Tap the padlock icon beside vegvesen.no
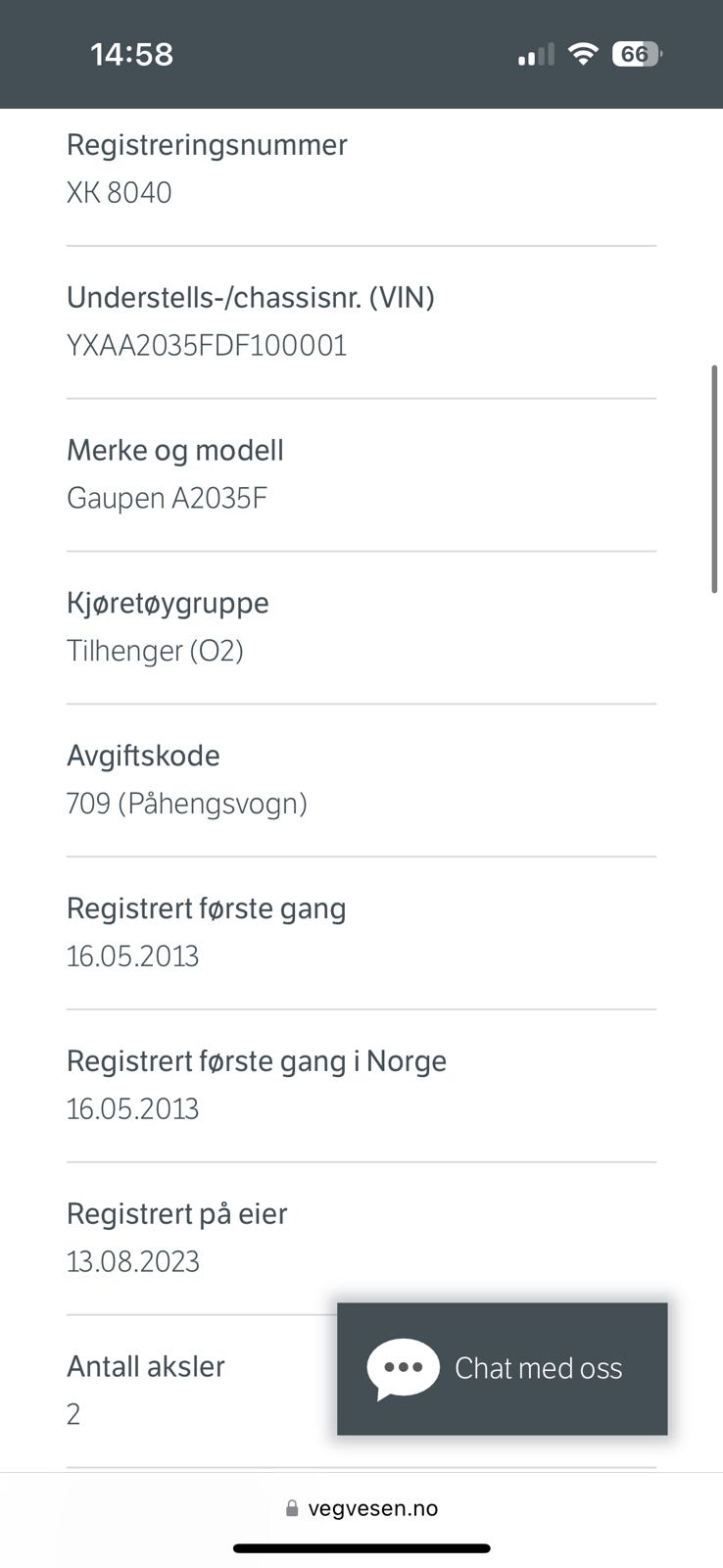723x1568 pixels. 292,1508
